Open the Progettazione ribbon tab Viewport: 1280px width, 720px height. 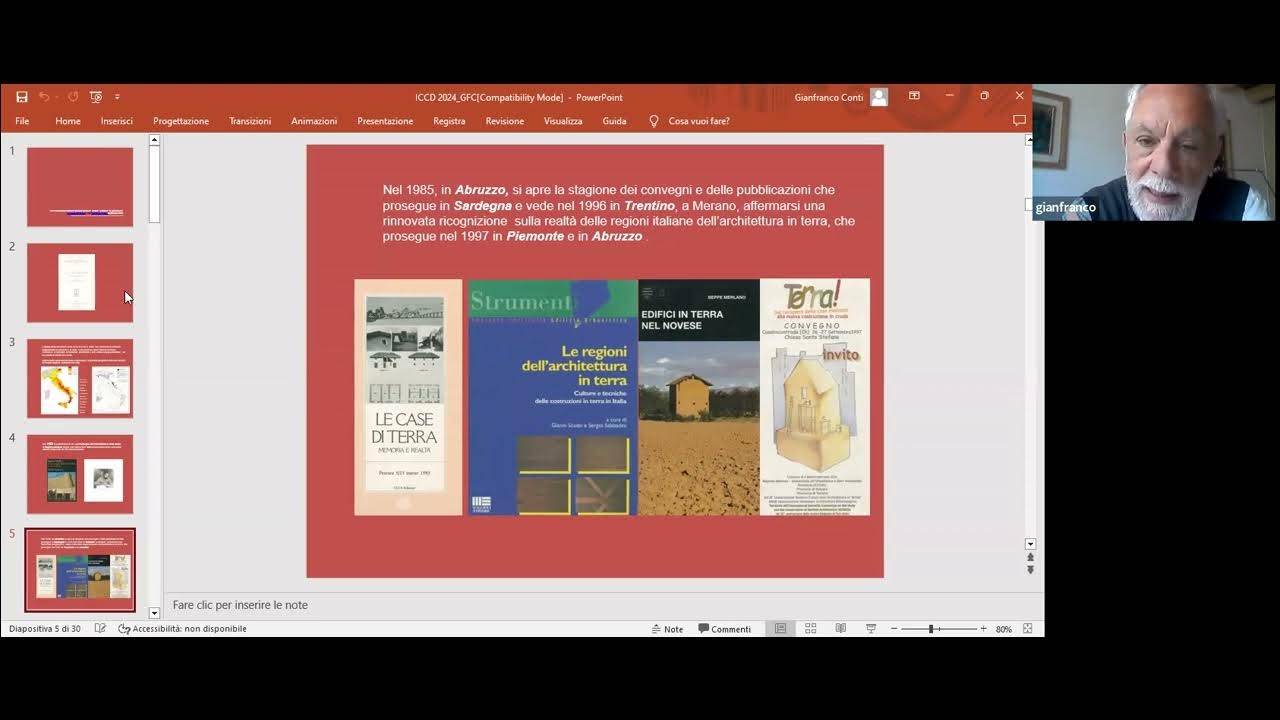point(181,121)
